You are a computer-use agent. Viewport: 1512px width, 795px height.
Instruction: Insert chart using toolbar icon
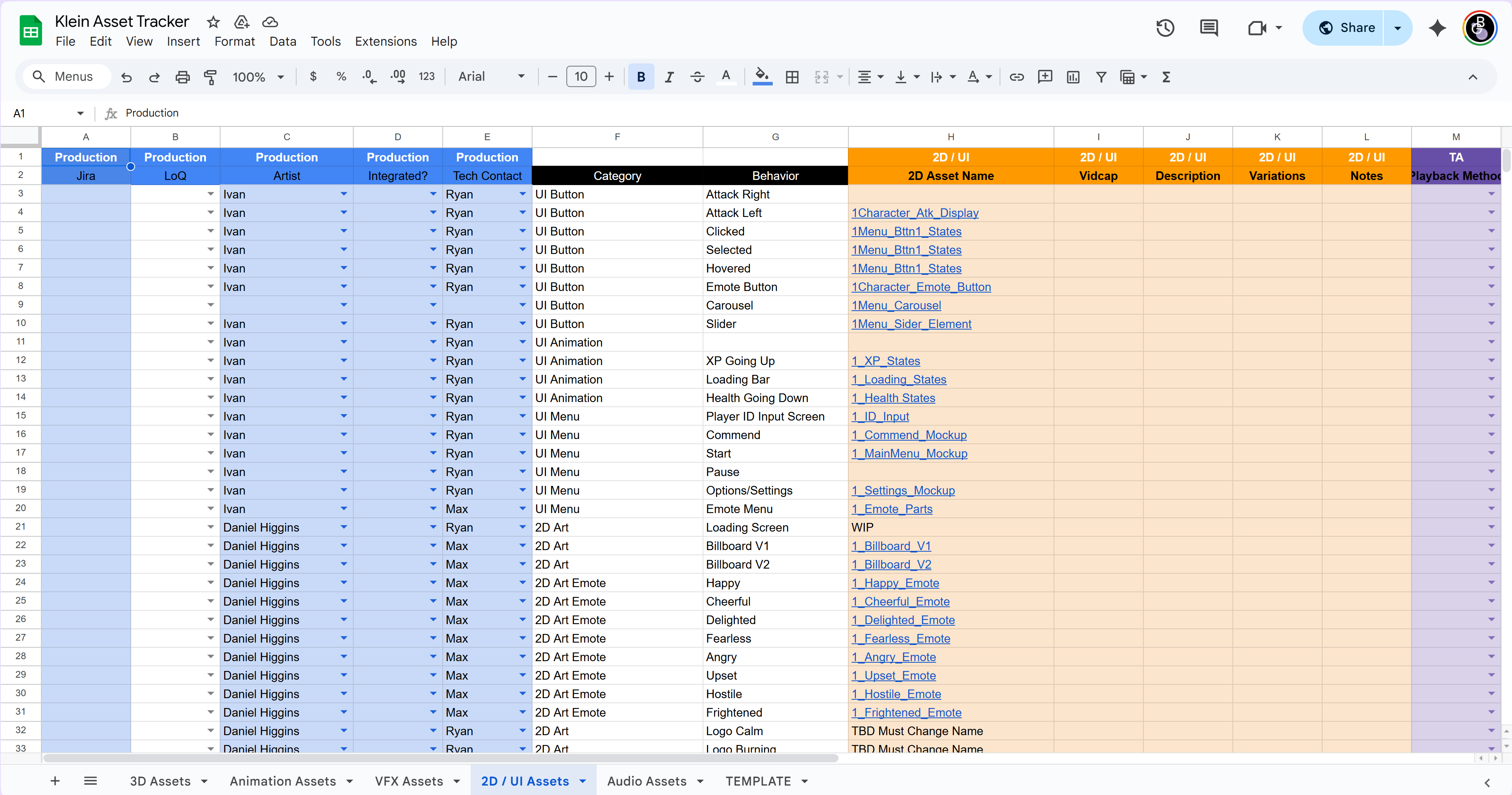(x=1072, y=77)
